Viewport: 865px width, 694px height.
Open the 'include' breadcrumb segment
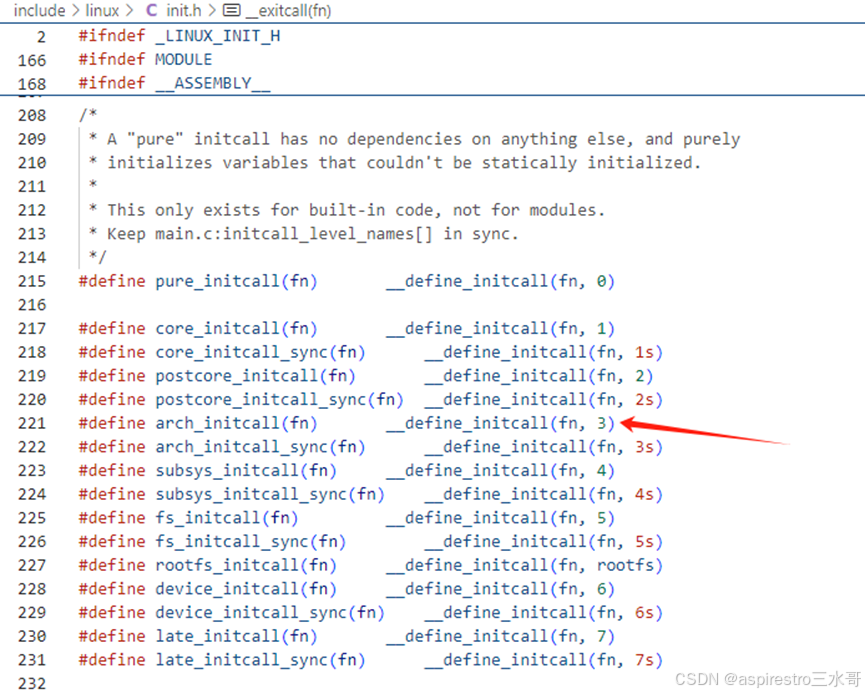click(x=39, y=10)
